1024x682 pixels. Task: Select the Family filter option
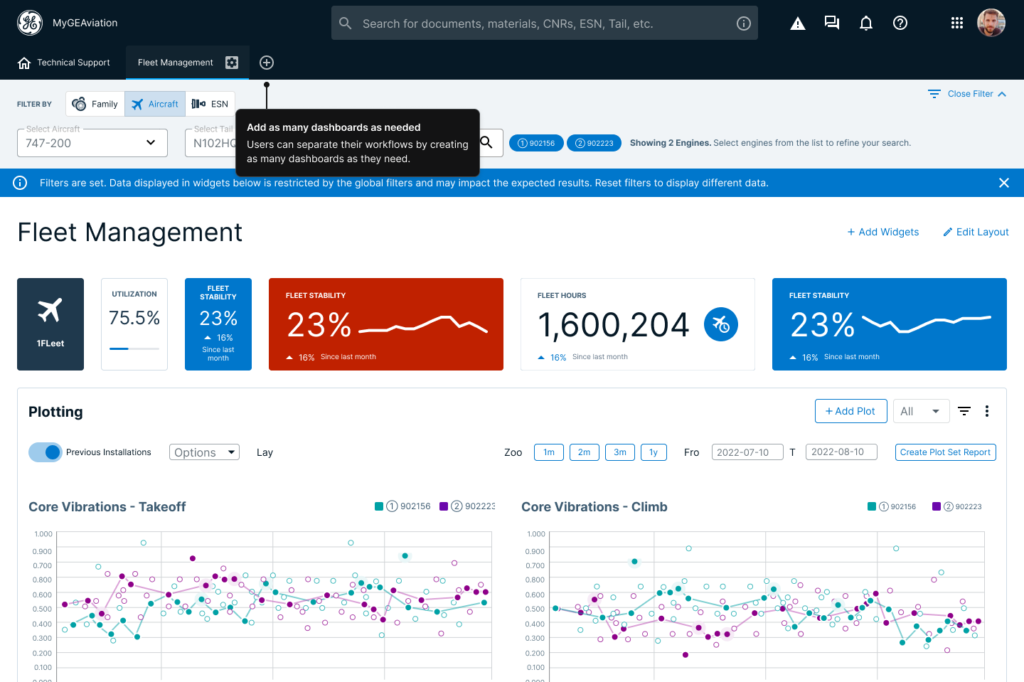pos(95,104)
